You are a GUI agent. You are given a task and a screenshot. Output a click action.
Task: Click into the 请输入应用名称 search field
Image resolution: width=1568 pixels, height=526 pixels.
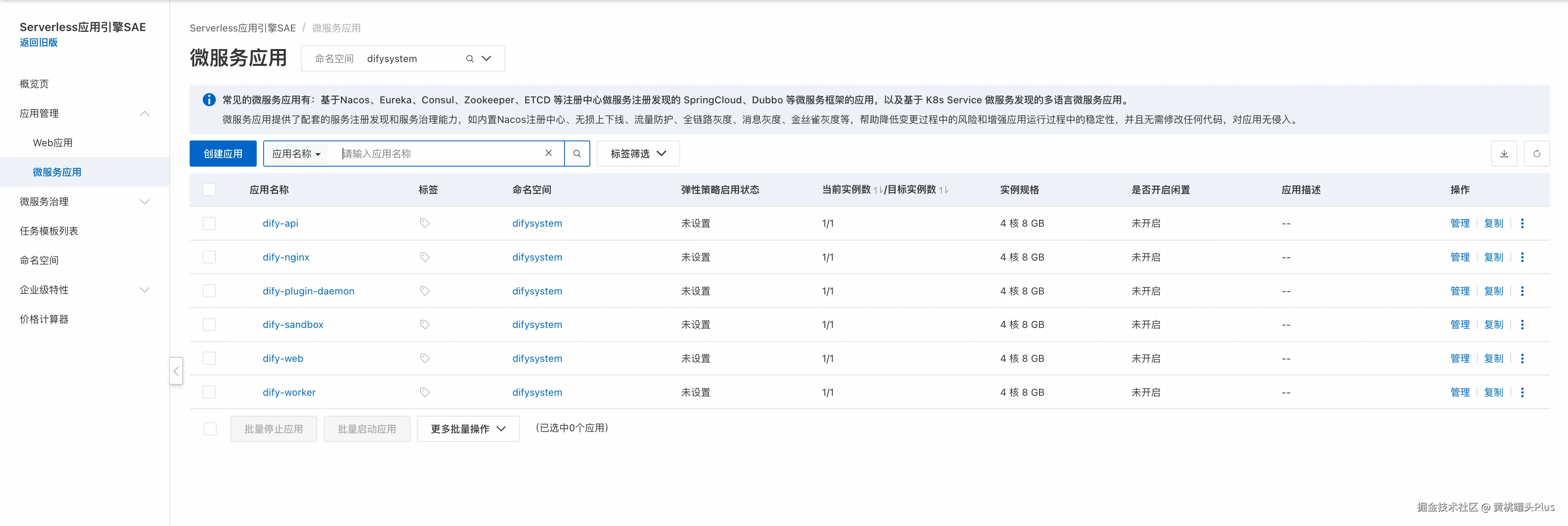(438, 154)
